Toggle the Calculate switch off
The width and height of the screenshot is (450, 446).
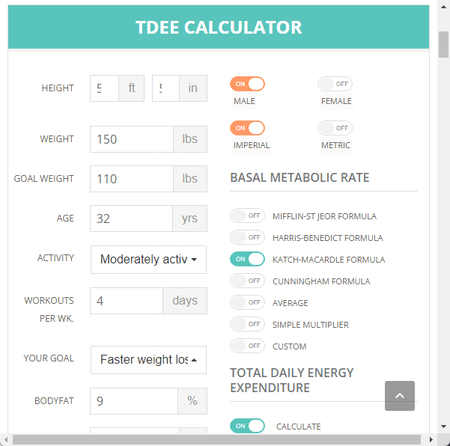[x=247, y=426]
